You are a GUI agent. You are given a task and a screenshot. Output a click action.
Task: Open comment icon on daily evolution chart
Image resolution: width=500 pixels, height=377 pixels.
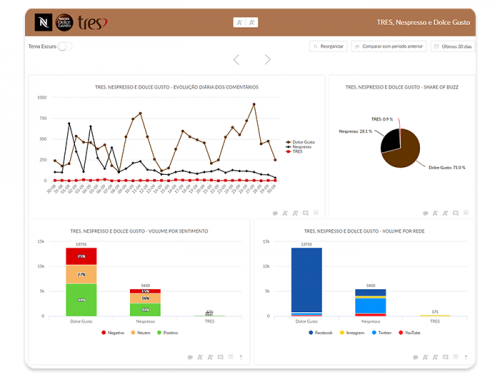pos(275,213)
